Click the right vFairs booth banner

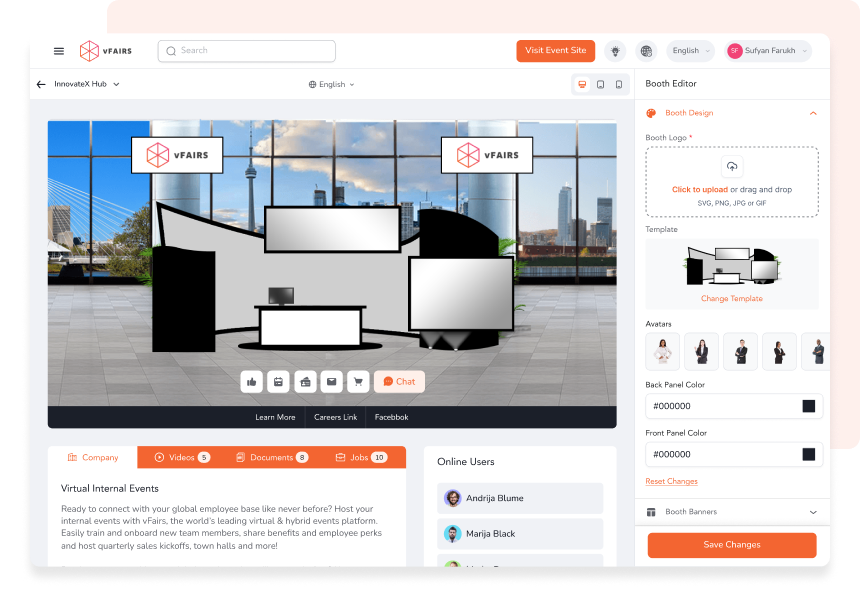[x=487, y=155]
